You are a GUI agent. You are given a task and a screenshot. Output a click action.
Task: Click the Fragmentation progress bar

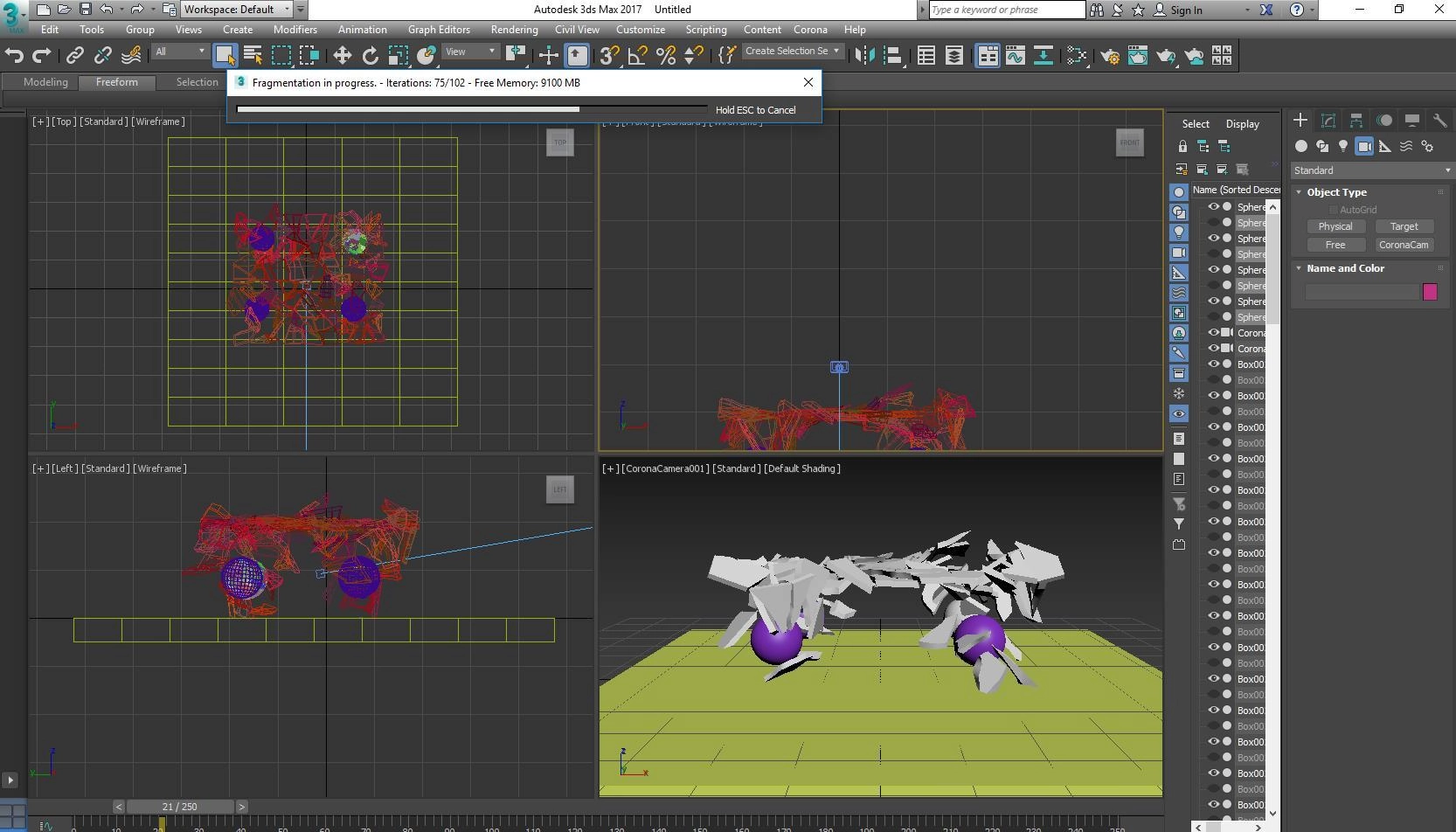coord(472,109)
